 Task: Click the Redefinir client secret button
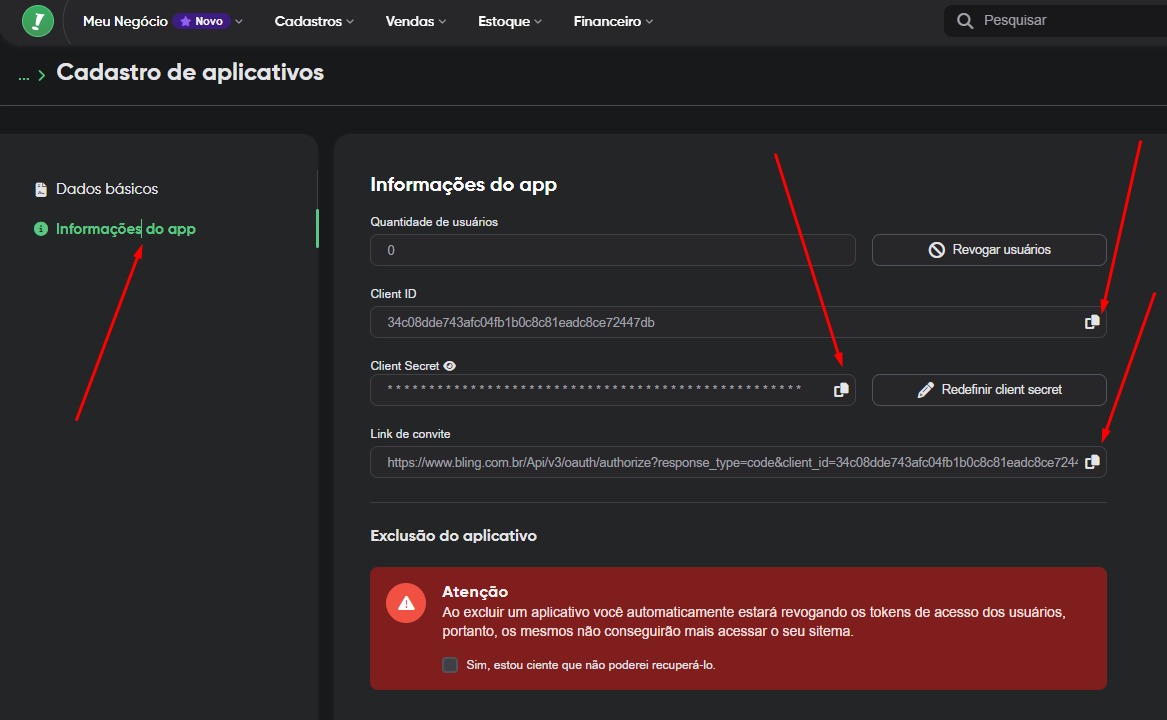click(x=989, y=390)
